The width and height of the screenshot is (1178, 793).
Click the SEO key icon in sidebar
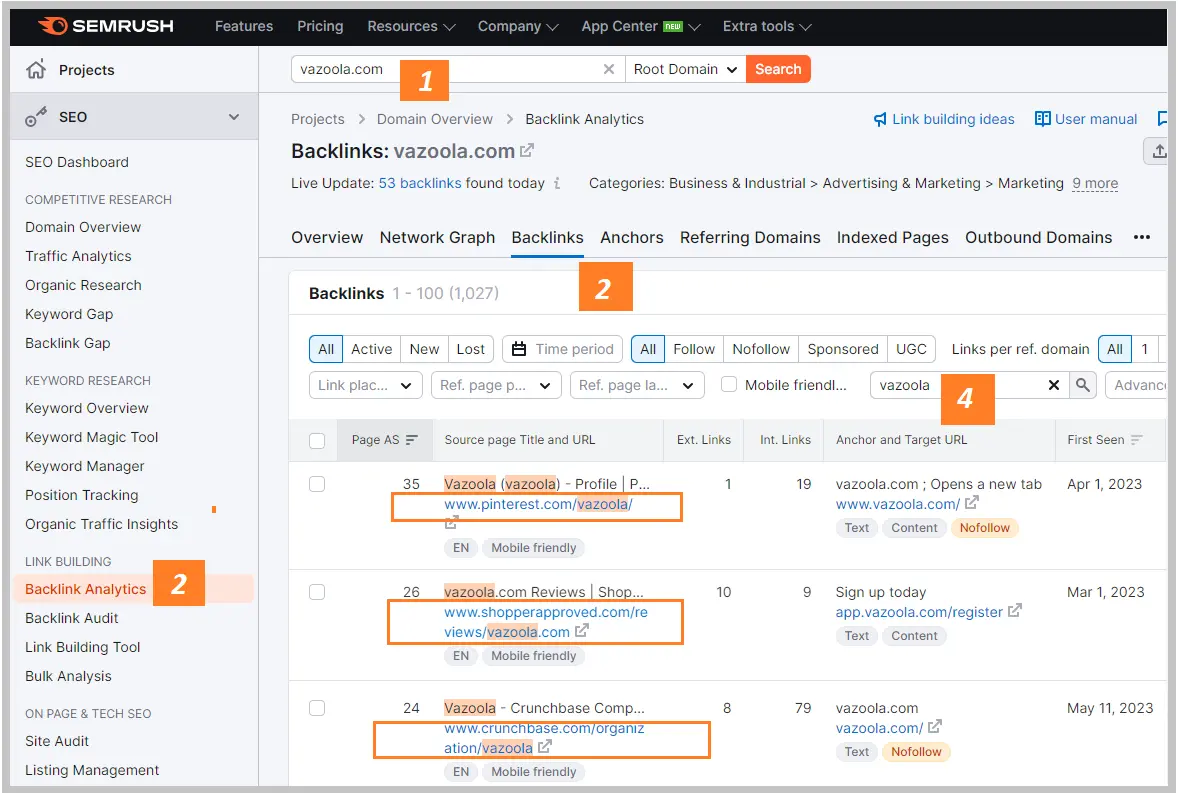35,116
